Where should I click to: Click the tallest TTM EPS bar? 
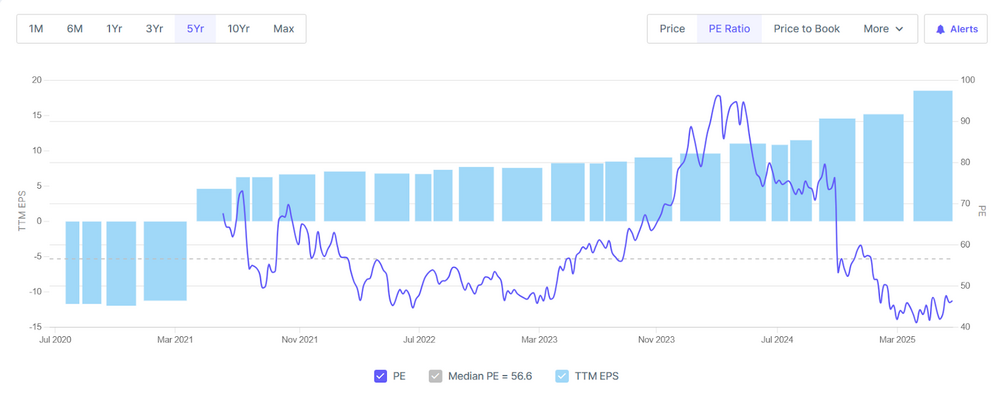coord(932,155)
